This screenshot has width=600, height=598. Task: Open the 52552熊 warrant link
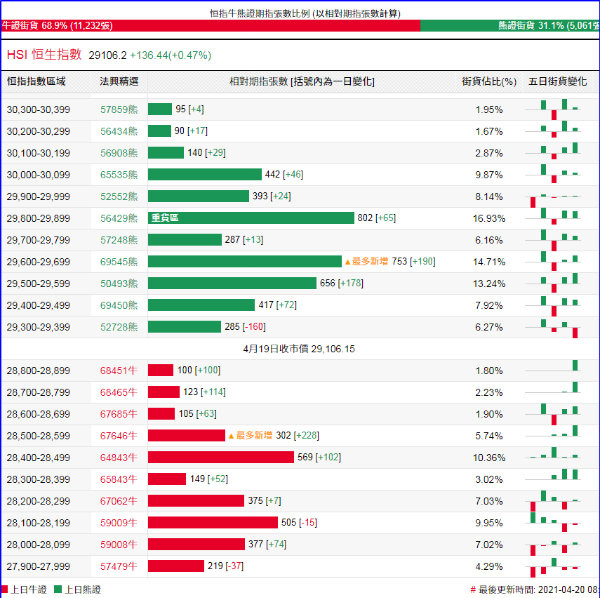119,196
